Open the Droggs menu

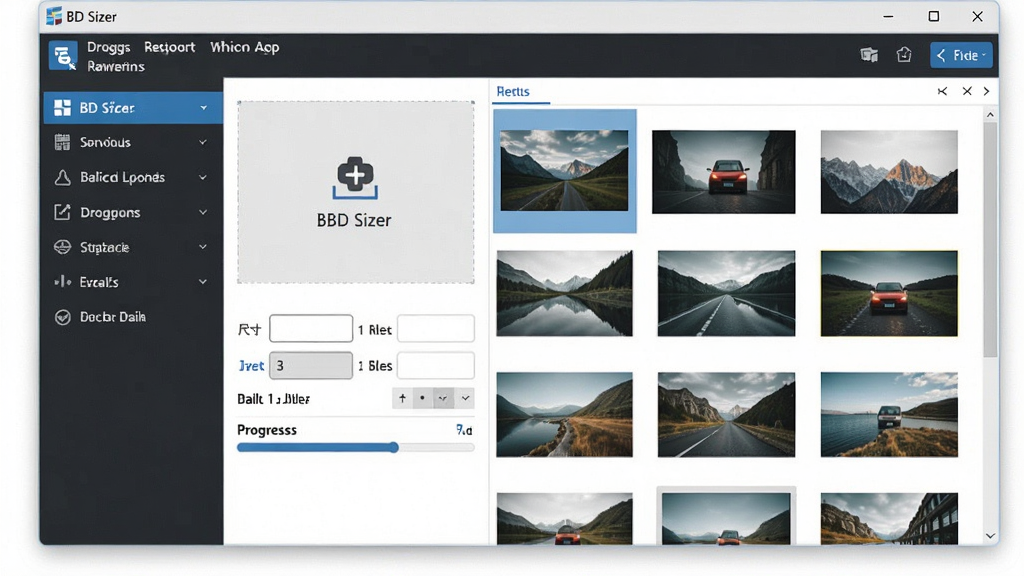[x=108, y=48]
